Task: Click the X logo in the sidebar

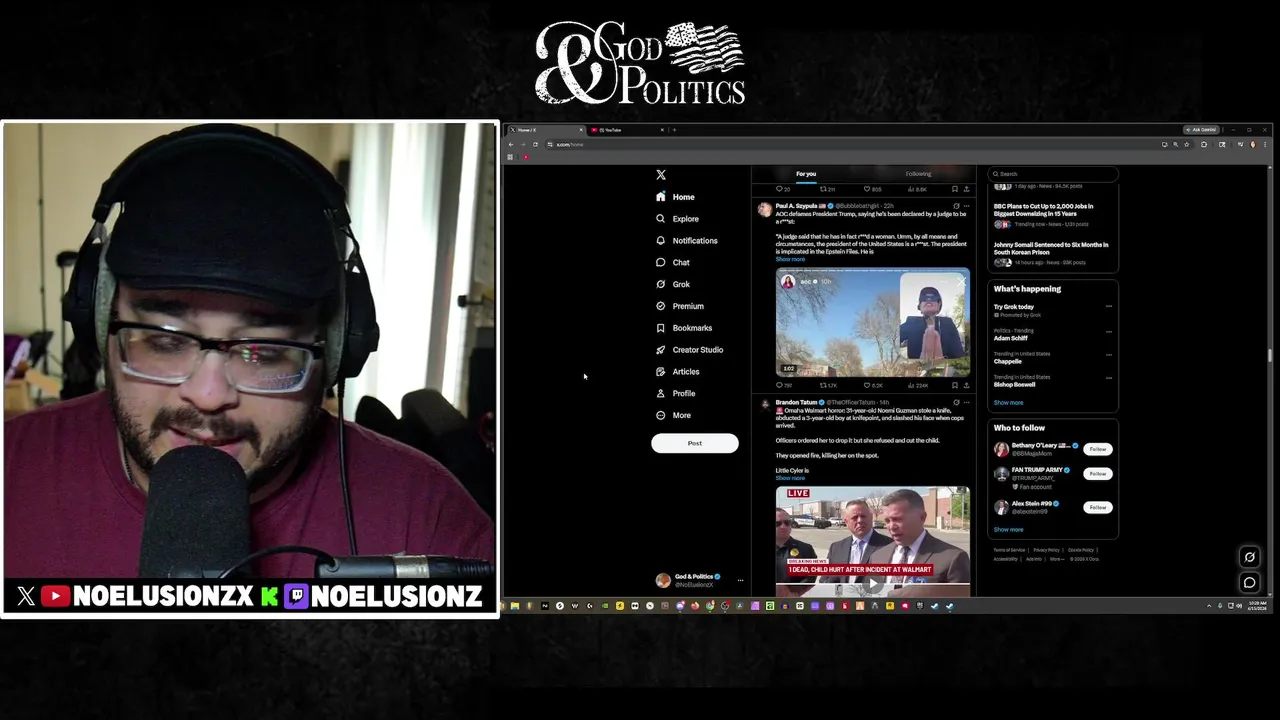Action: coord(661,174)
